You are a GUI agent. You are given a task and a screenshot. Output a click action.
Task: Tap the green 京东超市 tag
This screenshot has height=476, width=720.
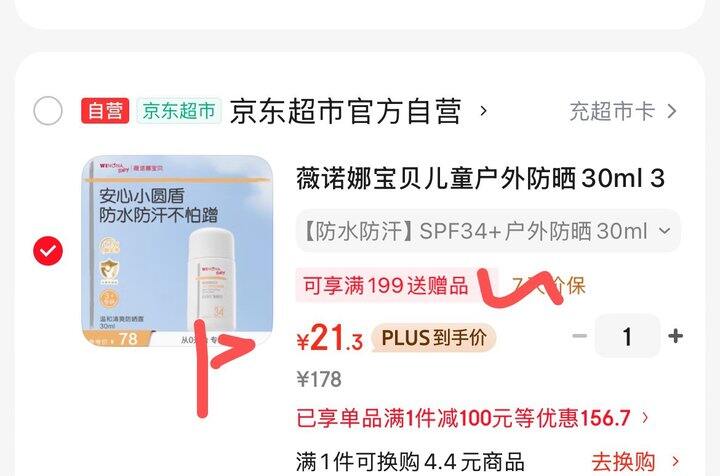click(179, 111)
